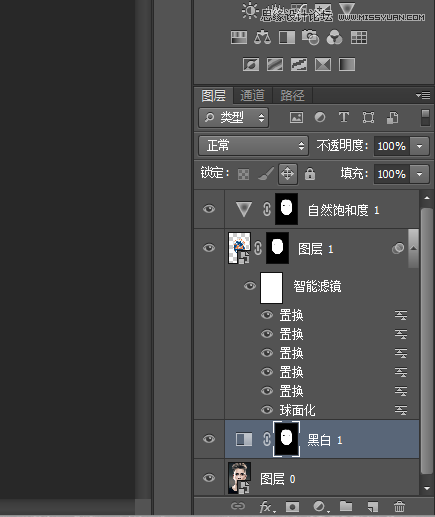435x517 pixels.
Task: Add a Hue/Saturation adjustment layer
Action: (x=239, y=38)
